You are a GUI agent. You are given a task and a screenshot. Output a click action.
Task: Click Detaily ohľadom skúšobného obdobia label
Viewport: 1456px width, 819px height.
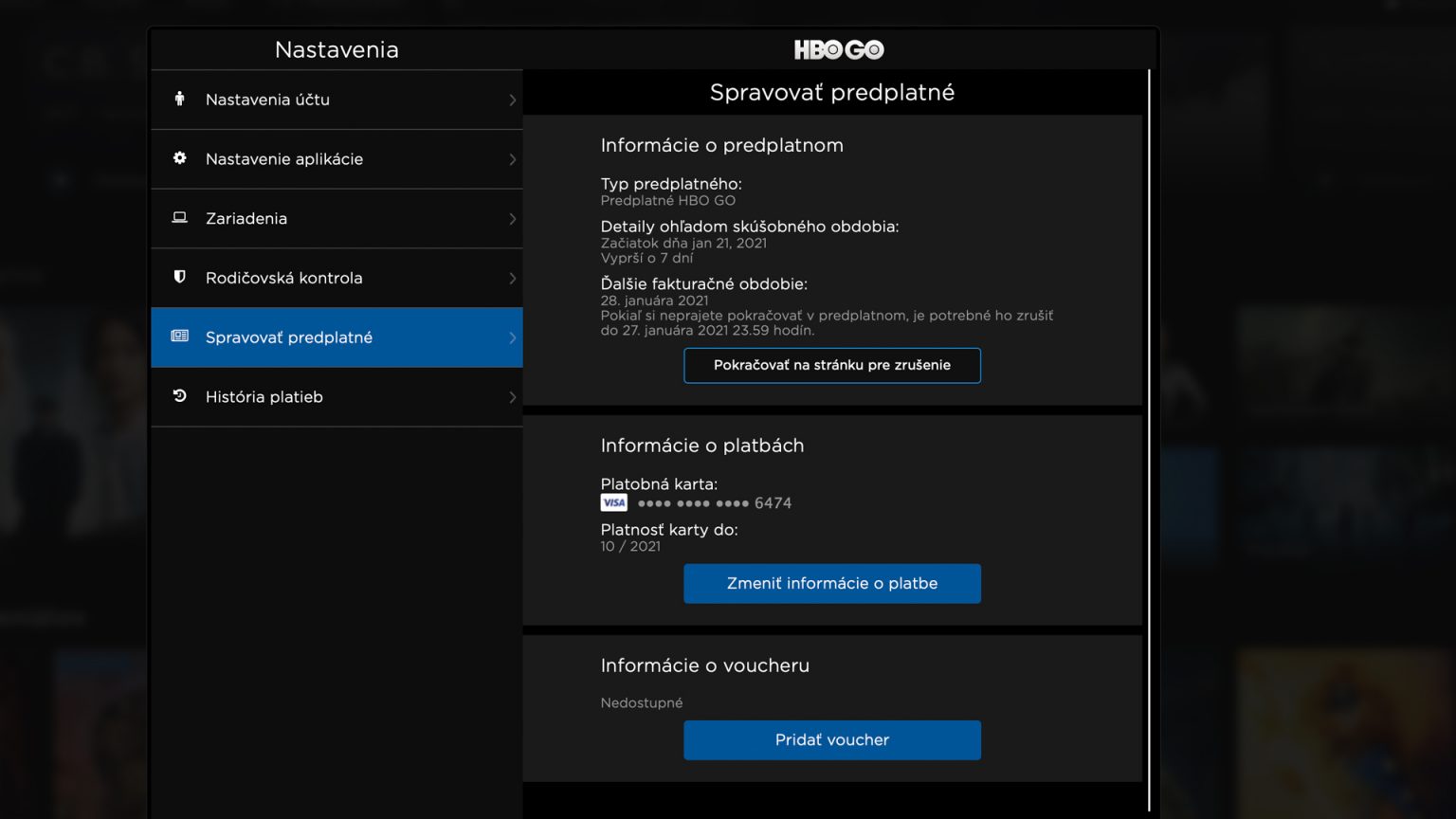[x=749, y=227]
